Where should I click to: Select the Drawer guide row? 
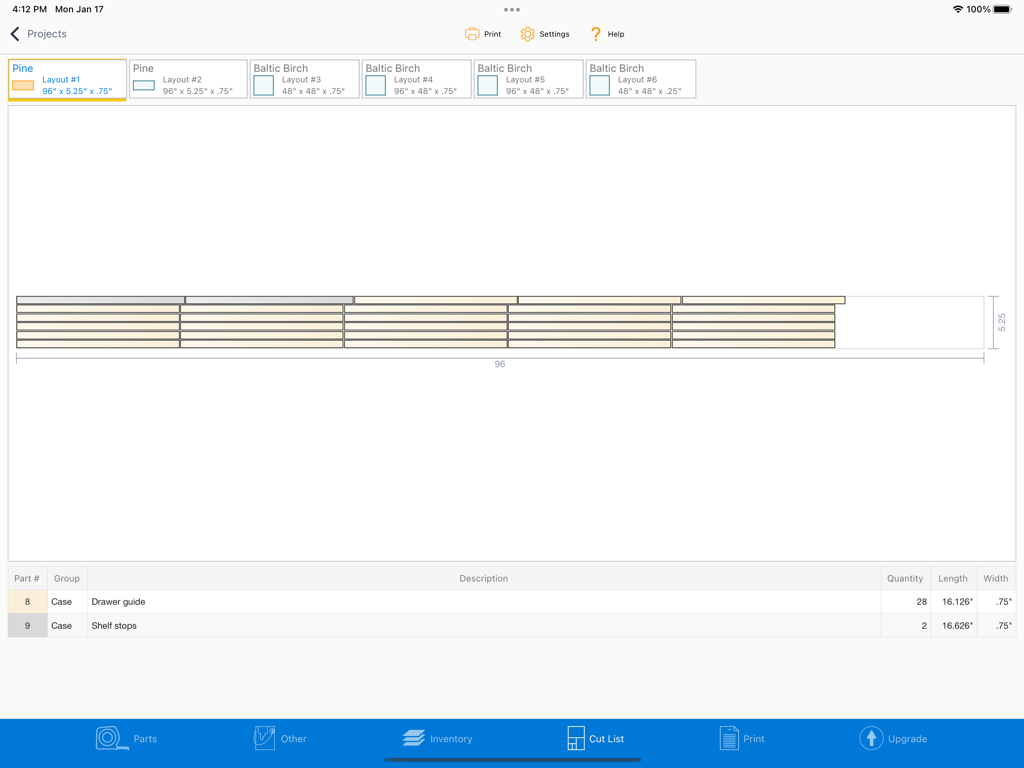400,602
